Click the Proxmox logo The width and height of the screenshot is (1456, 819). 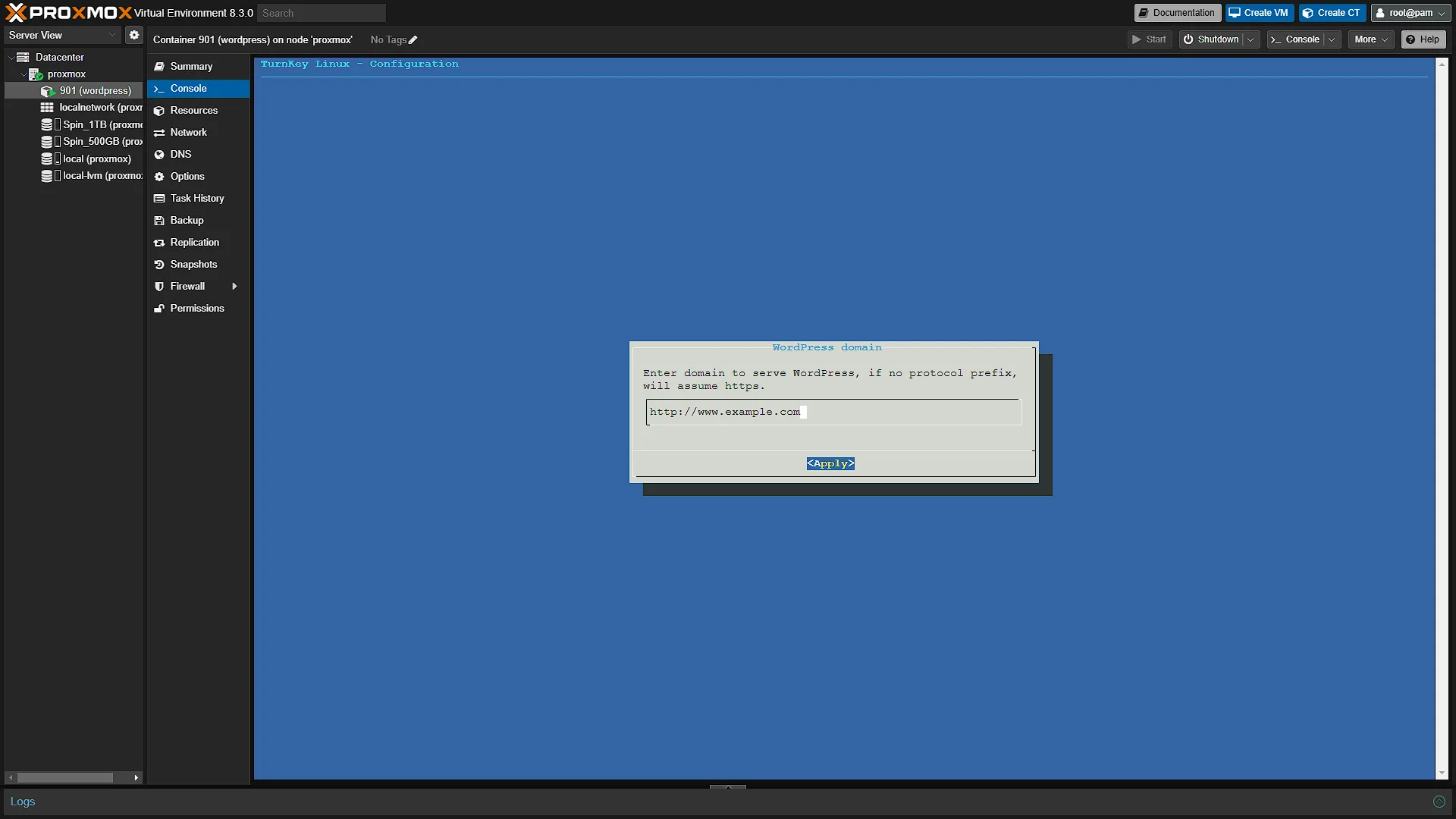tap(68, 12)
